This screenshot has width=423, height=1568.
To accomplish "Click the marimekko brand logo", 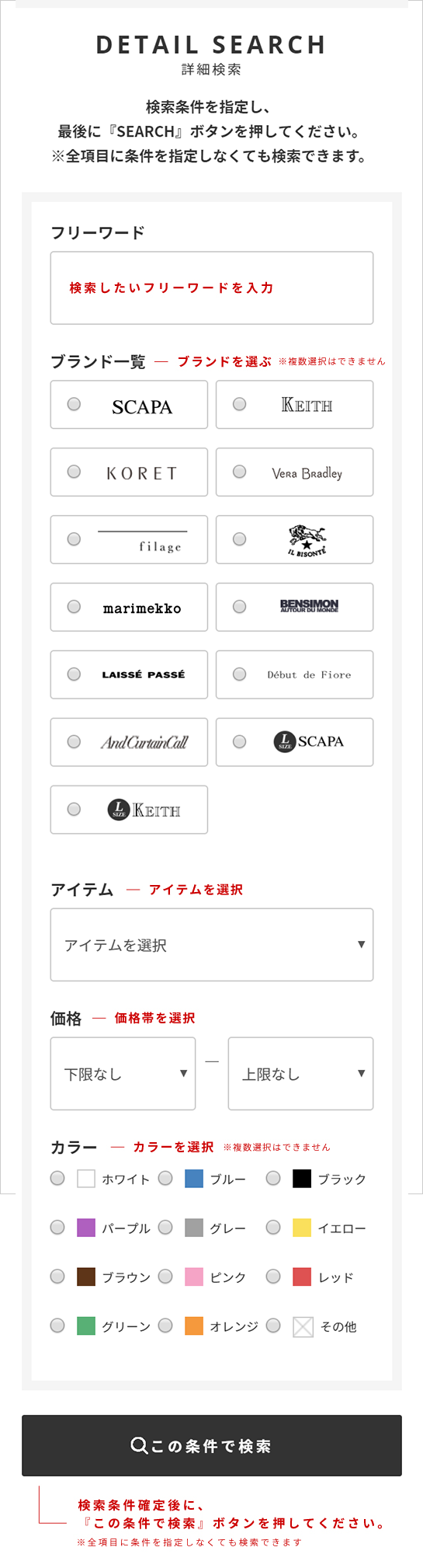I will click(142, 608).
